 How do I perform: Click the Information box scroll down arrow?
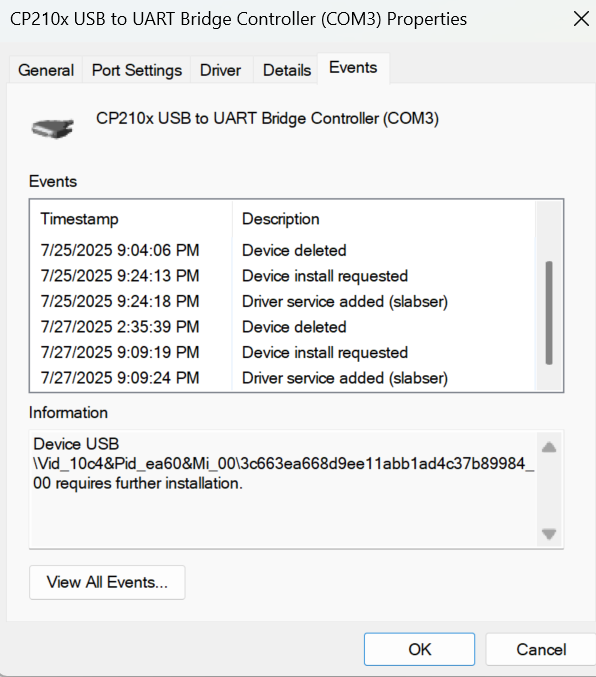click(549, 534)
